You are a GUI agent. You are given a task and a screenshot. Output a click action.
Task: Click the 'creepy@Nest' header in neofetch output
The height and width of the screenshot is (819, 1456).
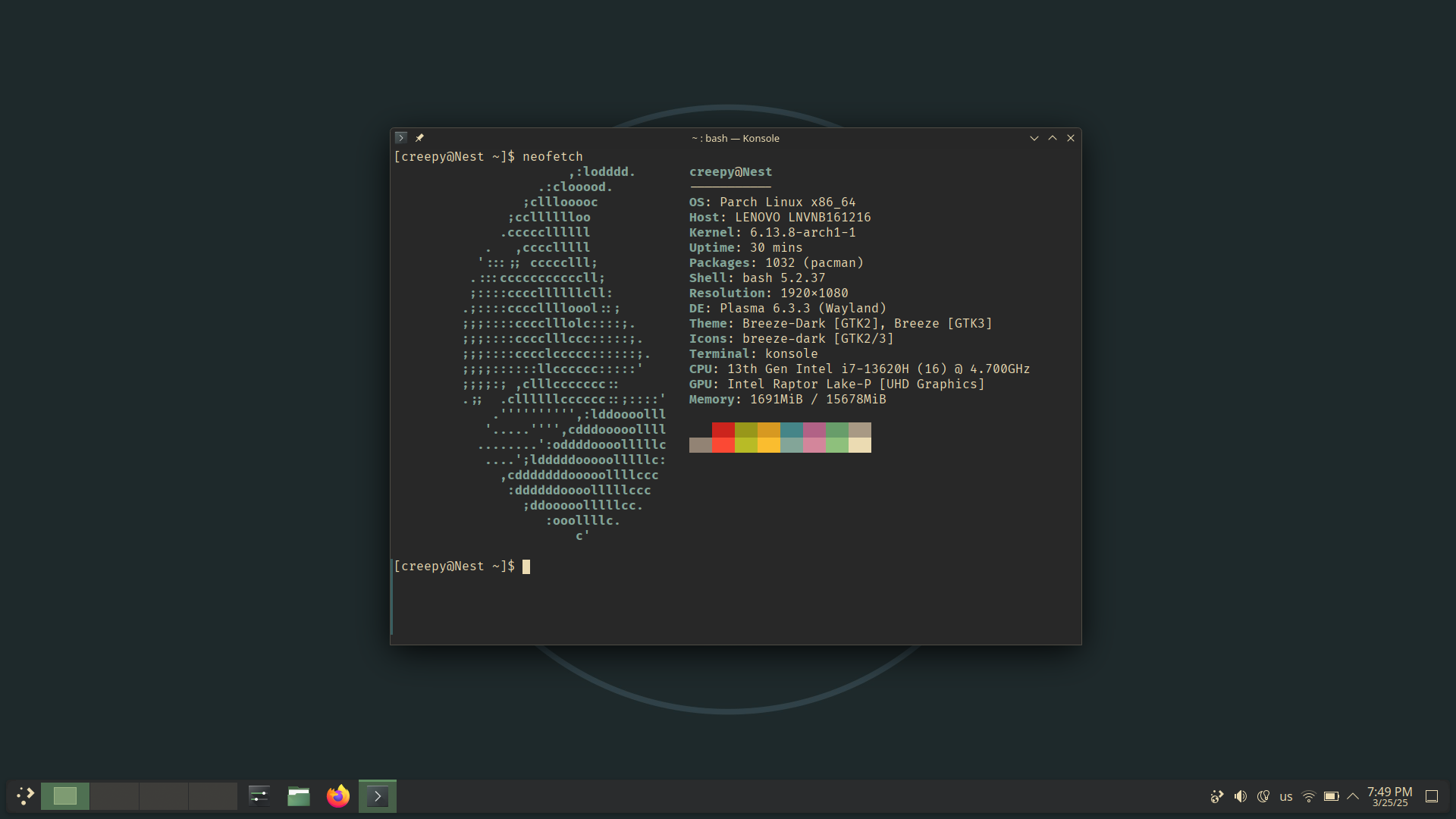(730, 171)
